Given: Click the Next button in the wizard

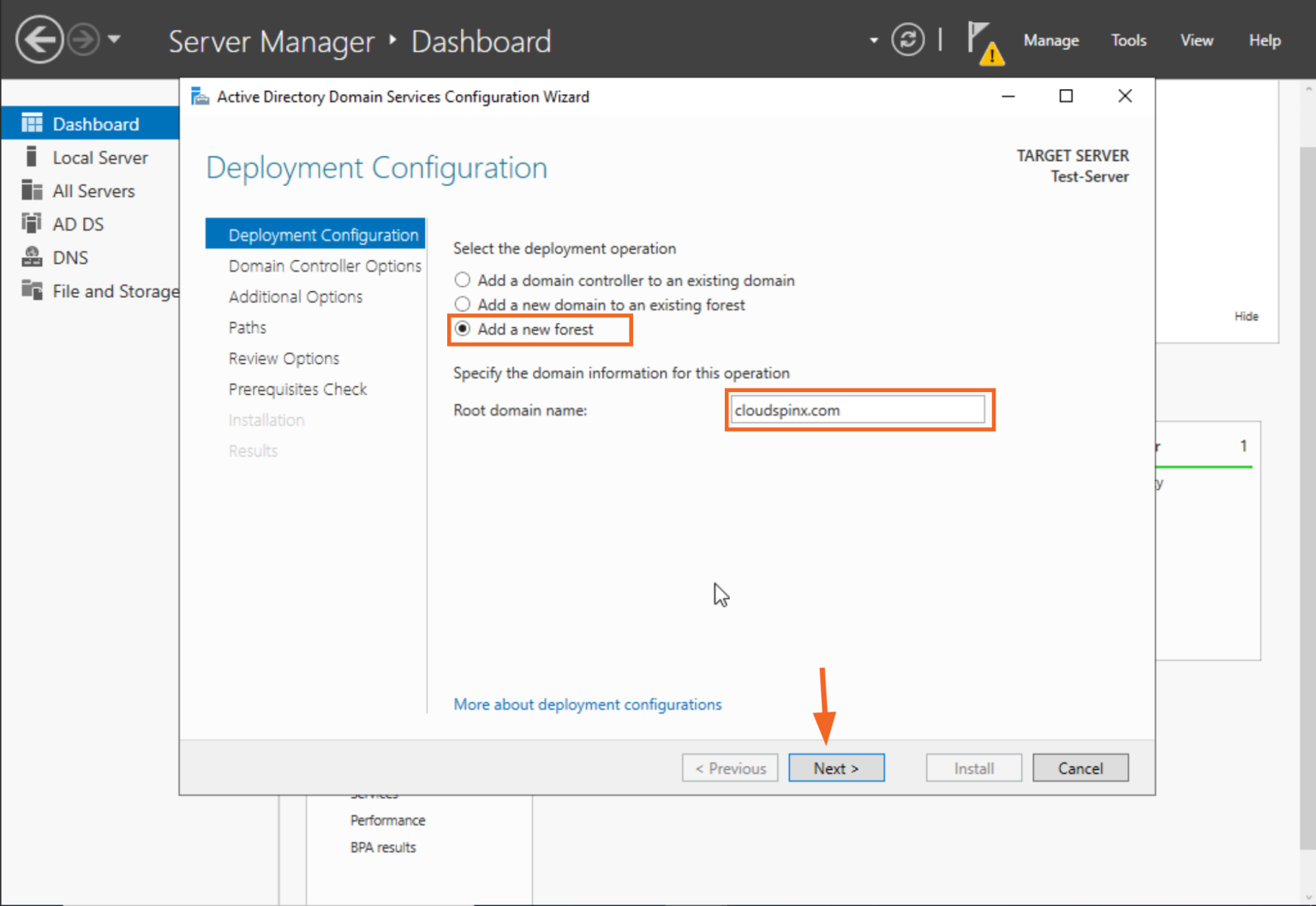Looking at the screenshot, I should point(836,767).
